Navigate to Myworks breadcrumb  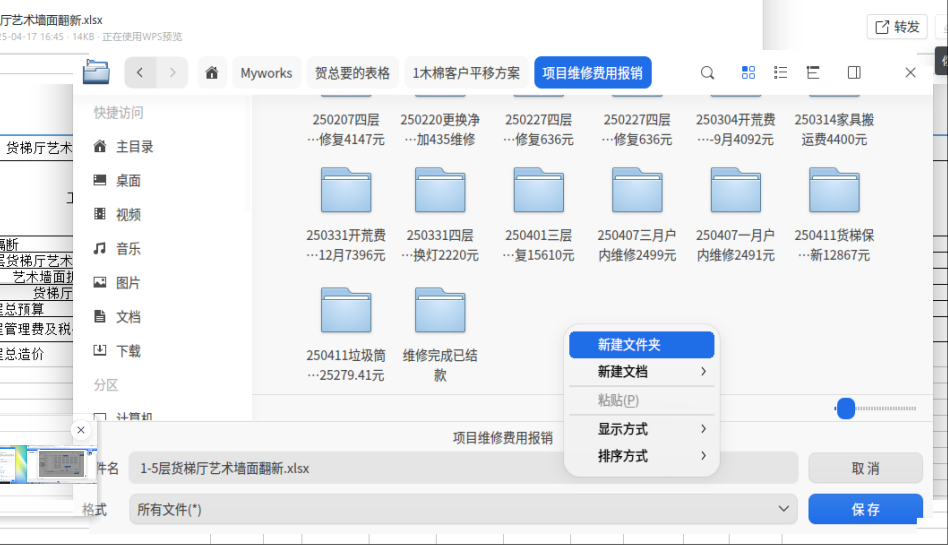(267, 73)
